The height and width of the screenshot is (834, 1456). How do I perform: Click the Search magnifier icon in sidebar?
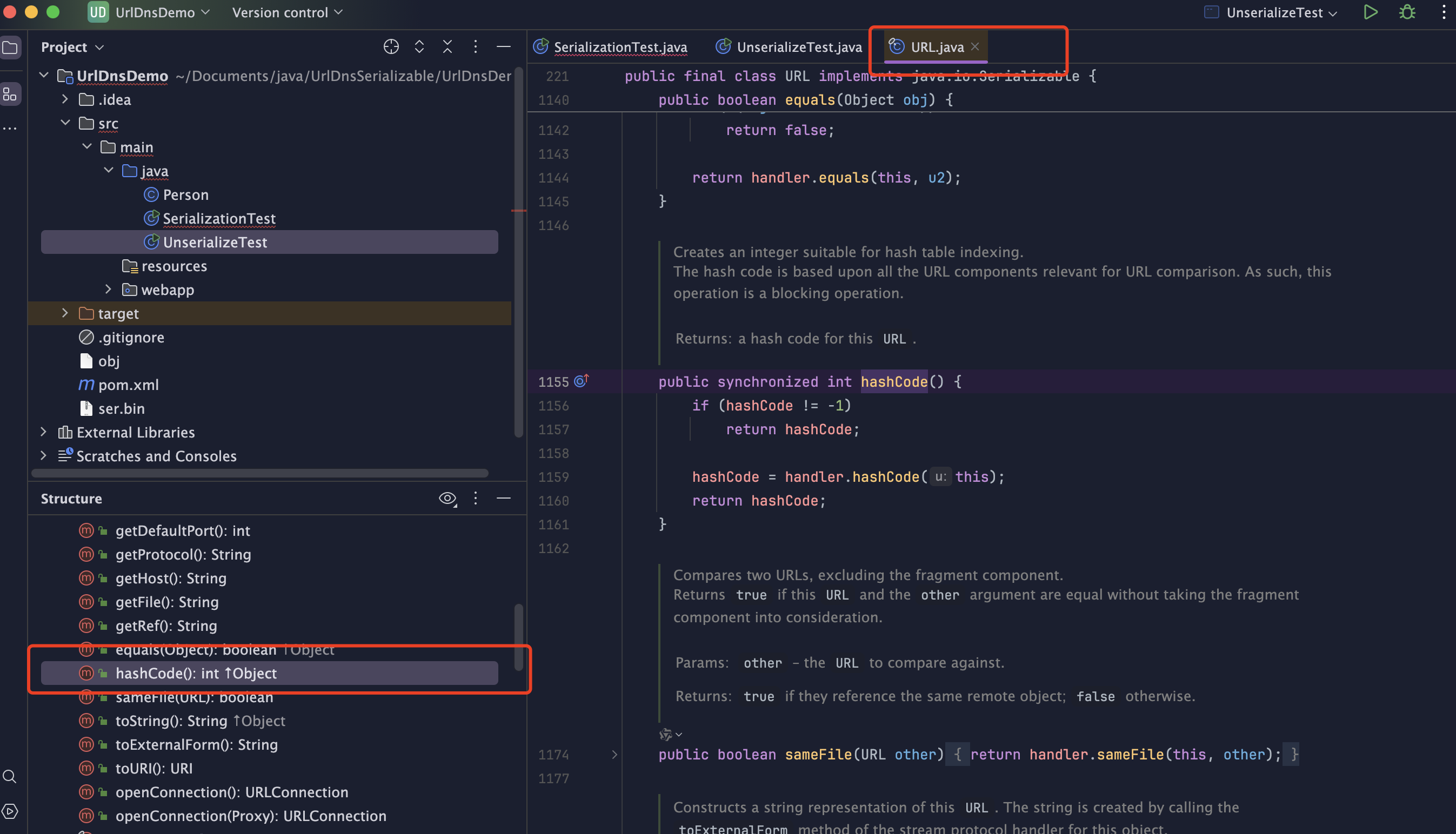pos(10,776)
